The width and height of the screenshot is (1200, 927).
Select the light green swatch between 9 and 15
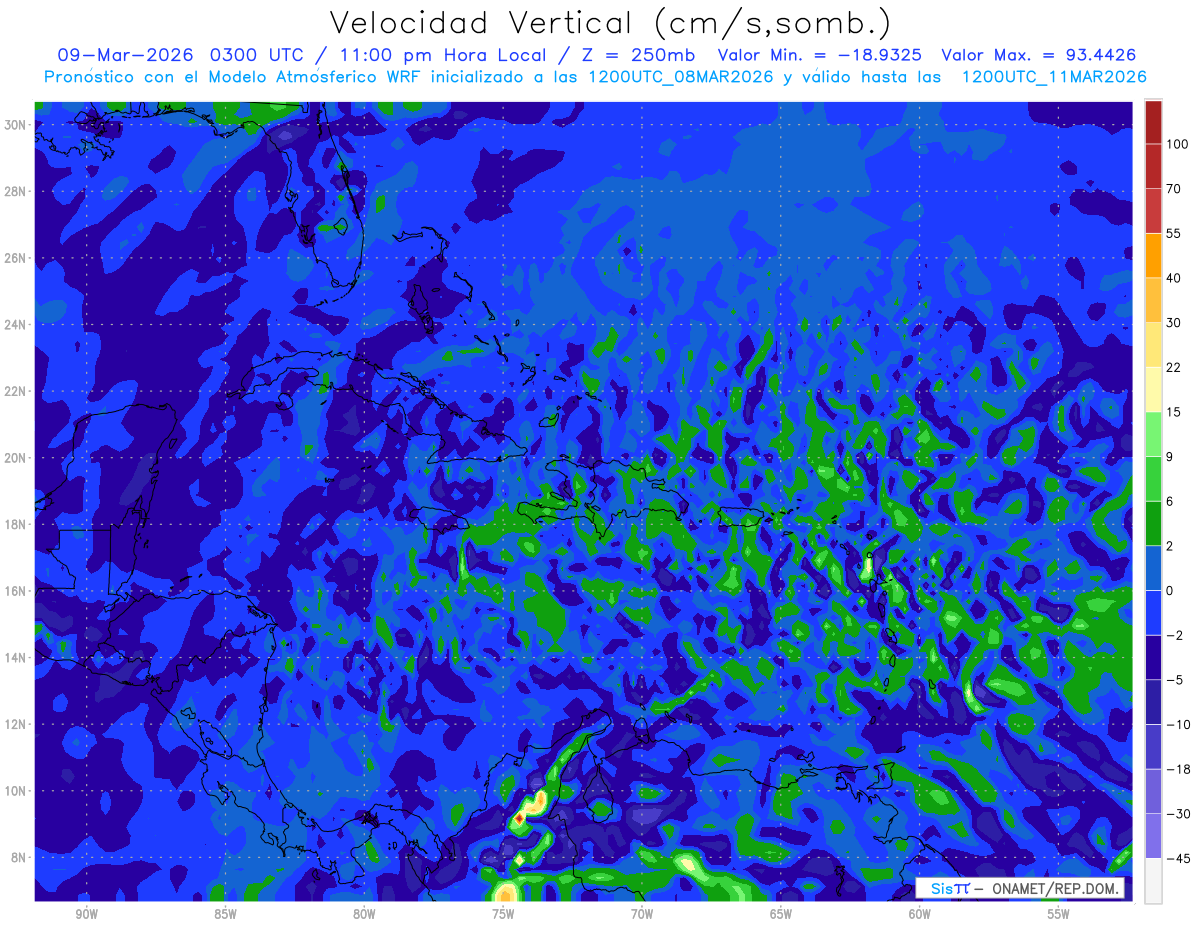click(1153, 434)
